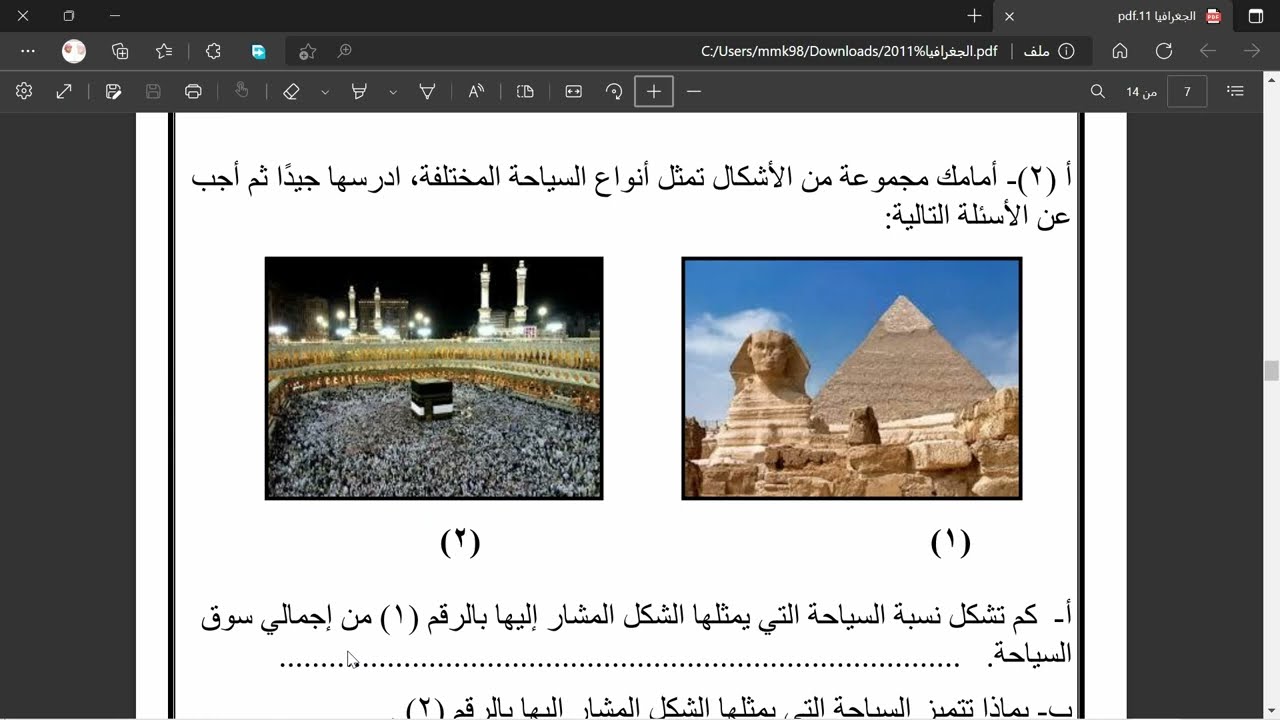Toggle fit to width view

coord(574,91)
